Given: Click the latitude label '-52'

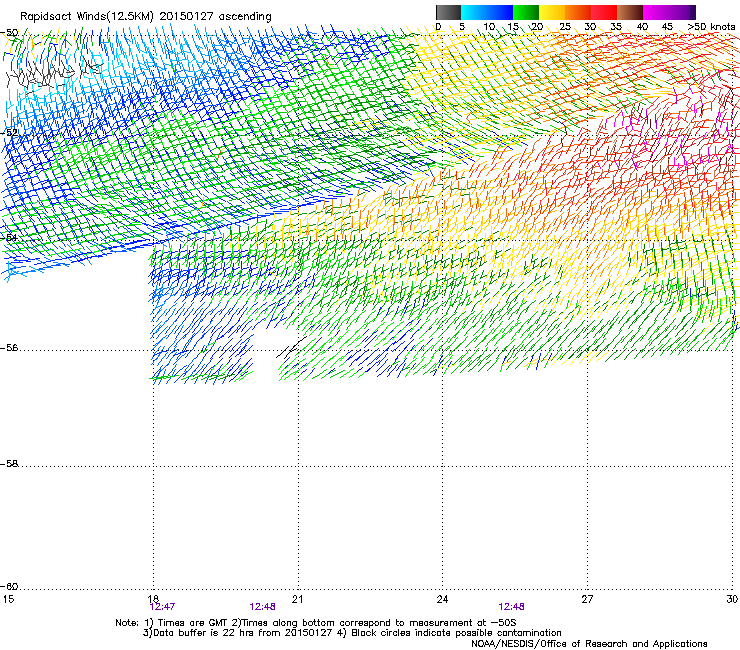Looking at the screenshot, I should (x=9, y=133).
